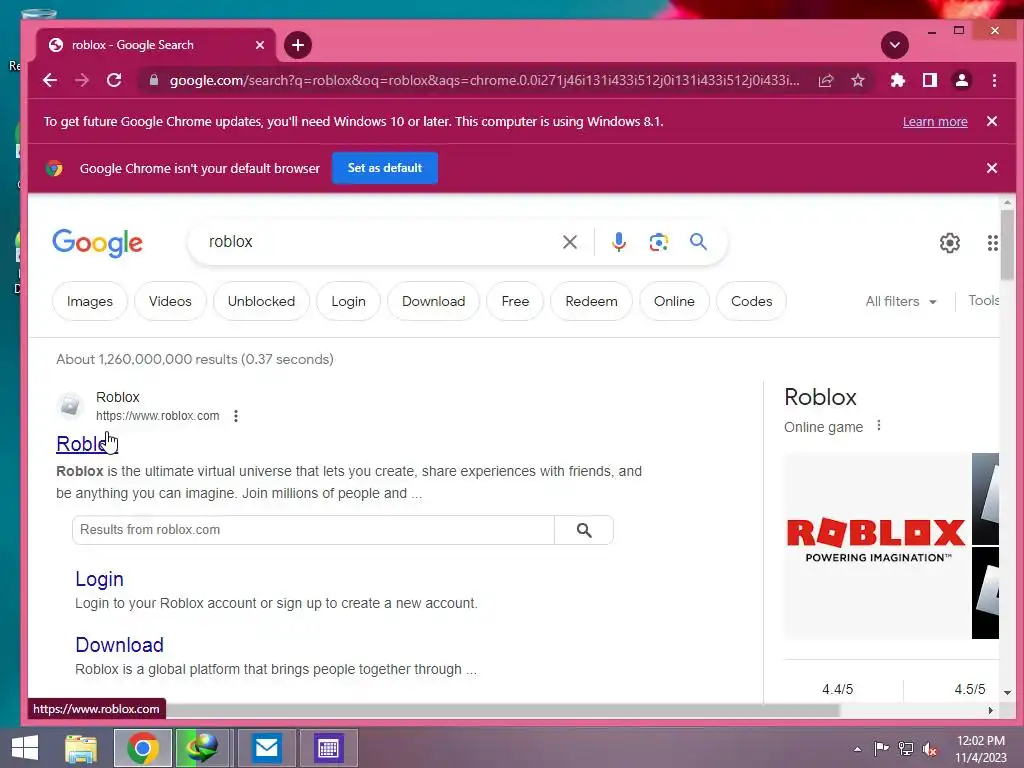Click the 4.5/5 rating
The width and height of the screenshot is (1024, 768).
coord(969,689)
